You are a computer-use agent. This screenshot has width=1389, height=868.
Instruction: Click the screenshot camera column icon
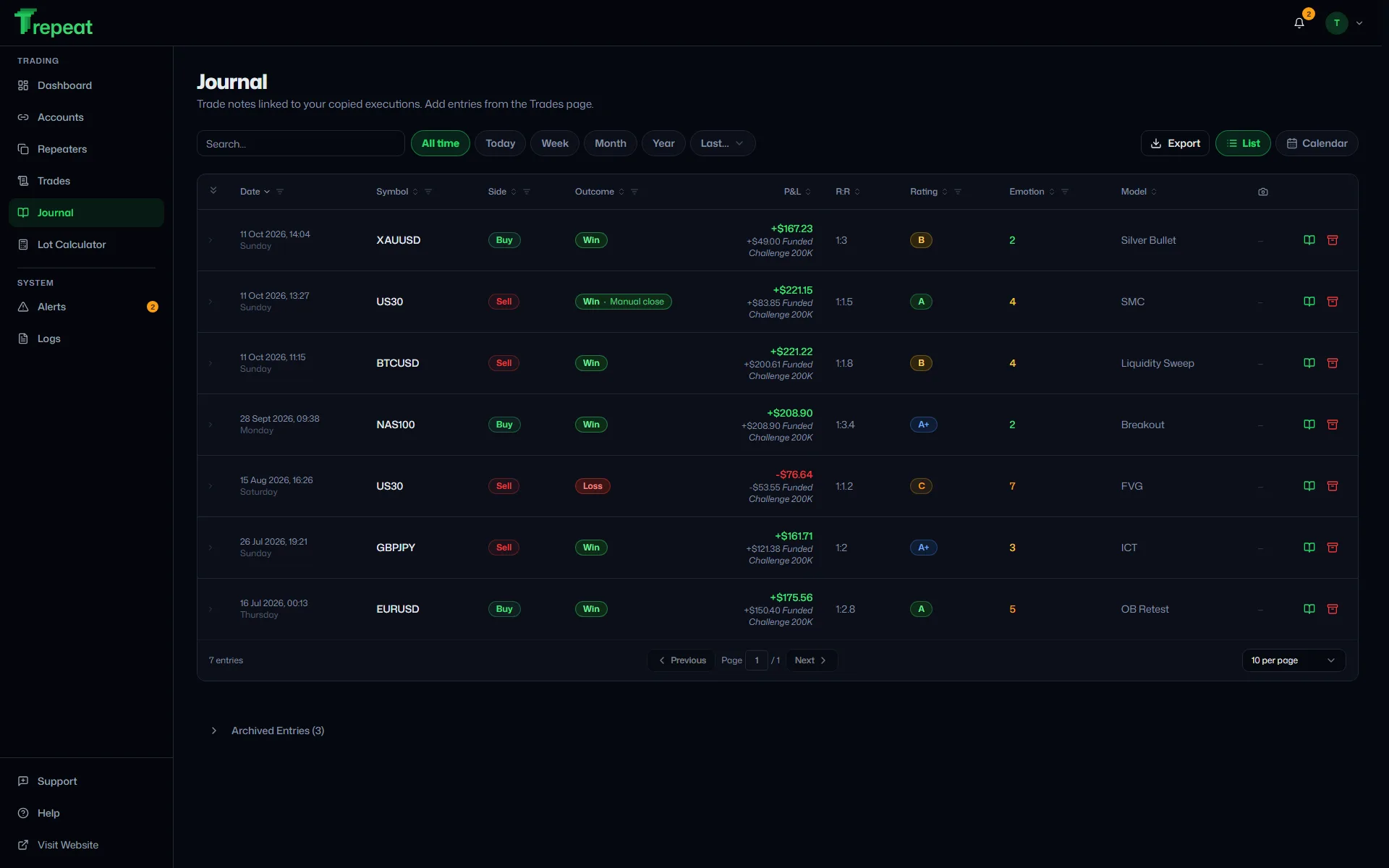(x=1263, y=192)
